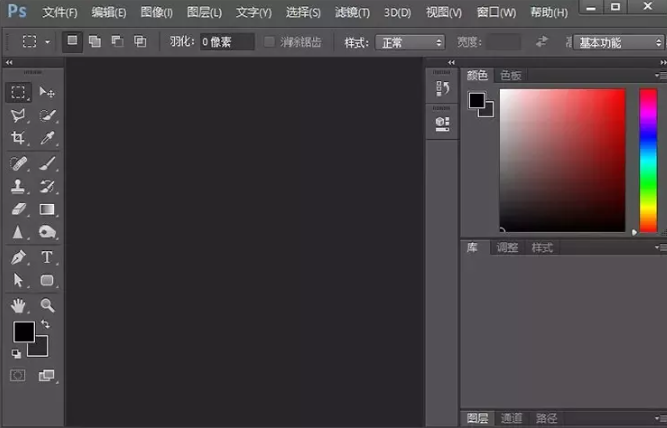667x428 pixels.
Task: Select the Rectangular Marquee tool
Action: click(18, 92)
